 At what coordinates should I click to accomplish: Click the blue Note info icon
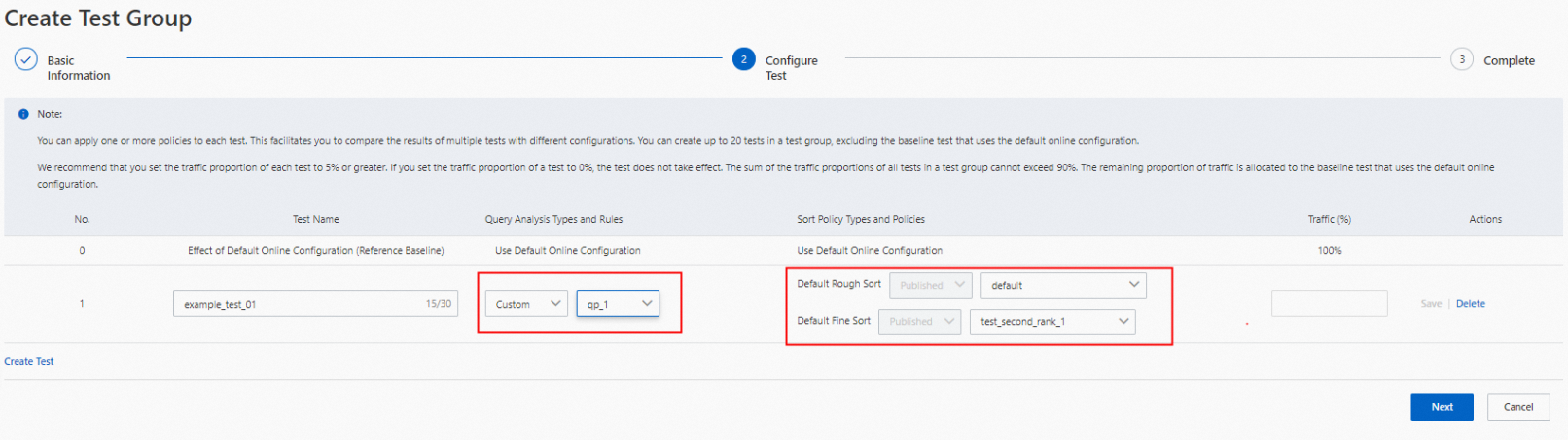pyautogui.click(x=23, y=114)
